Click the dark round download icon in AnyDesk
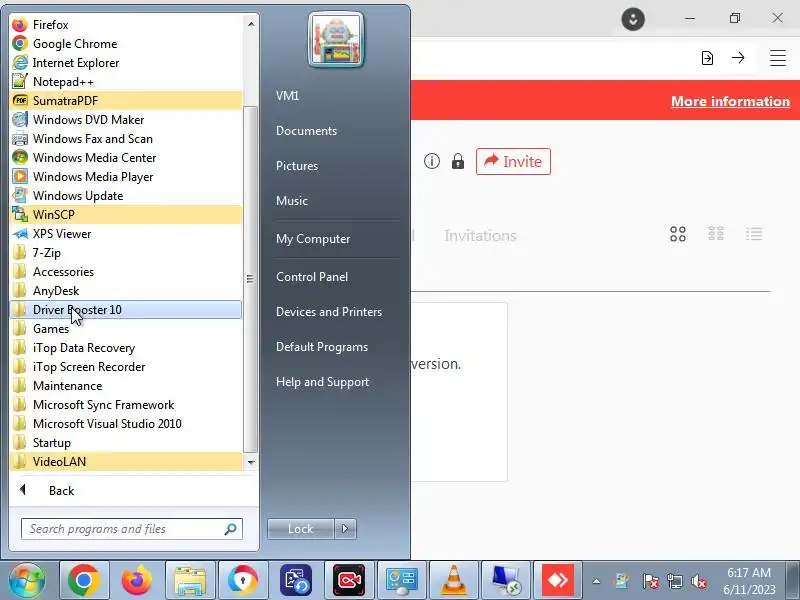The height and width of the screenshot is (600, 800). click(x=633, y=19)
